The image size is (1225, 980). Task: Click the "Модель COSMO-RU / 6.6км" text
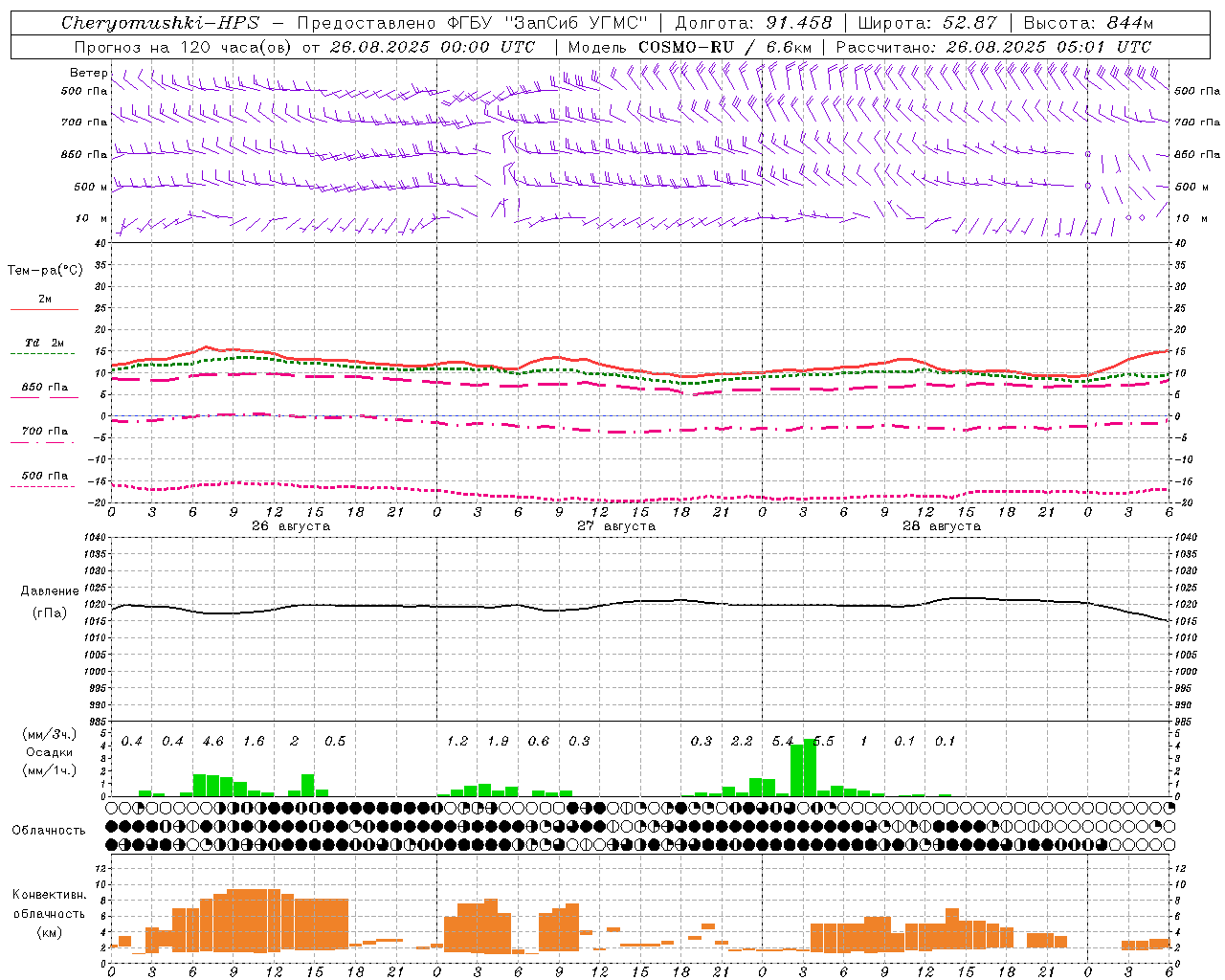click(690, 47)
